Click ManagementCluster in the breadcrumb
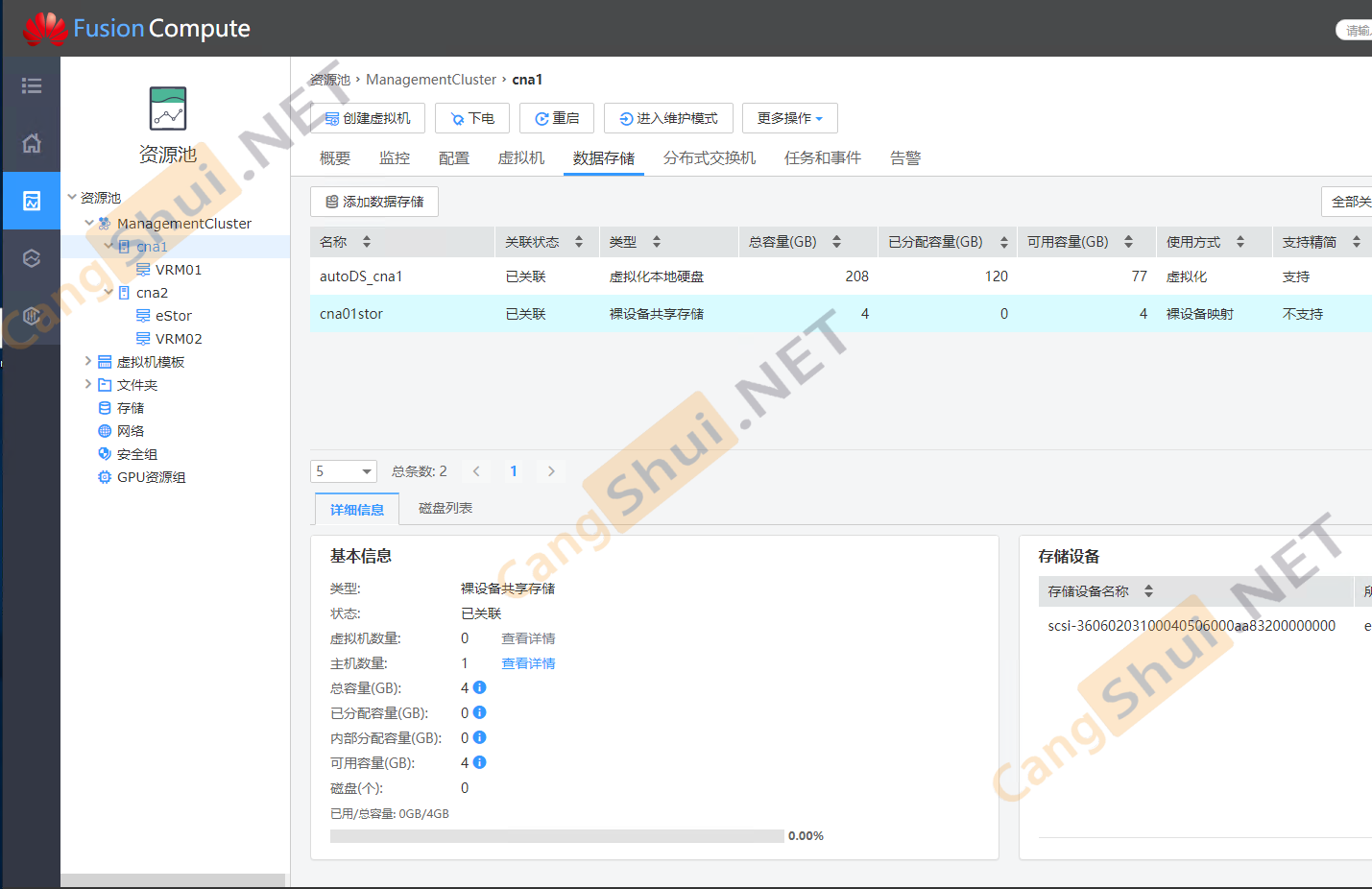The height and width of the screenshot is (889, 1372). (431, 80)
